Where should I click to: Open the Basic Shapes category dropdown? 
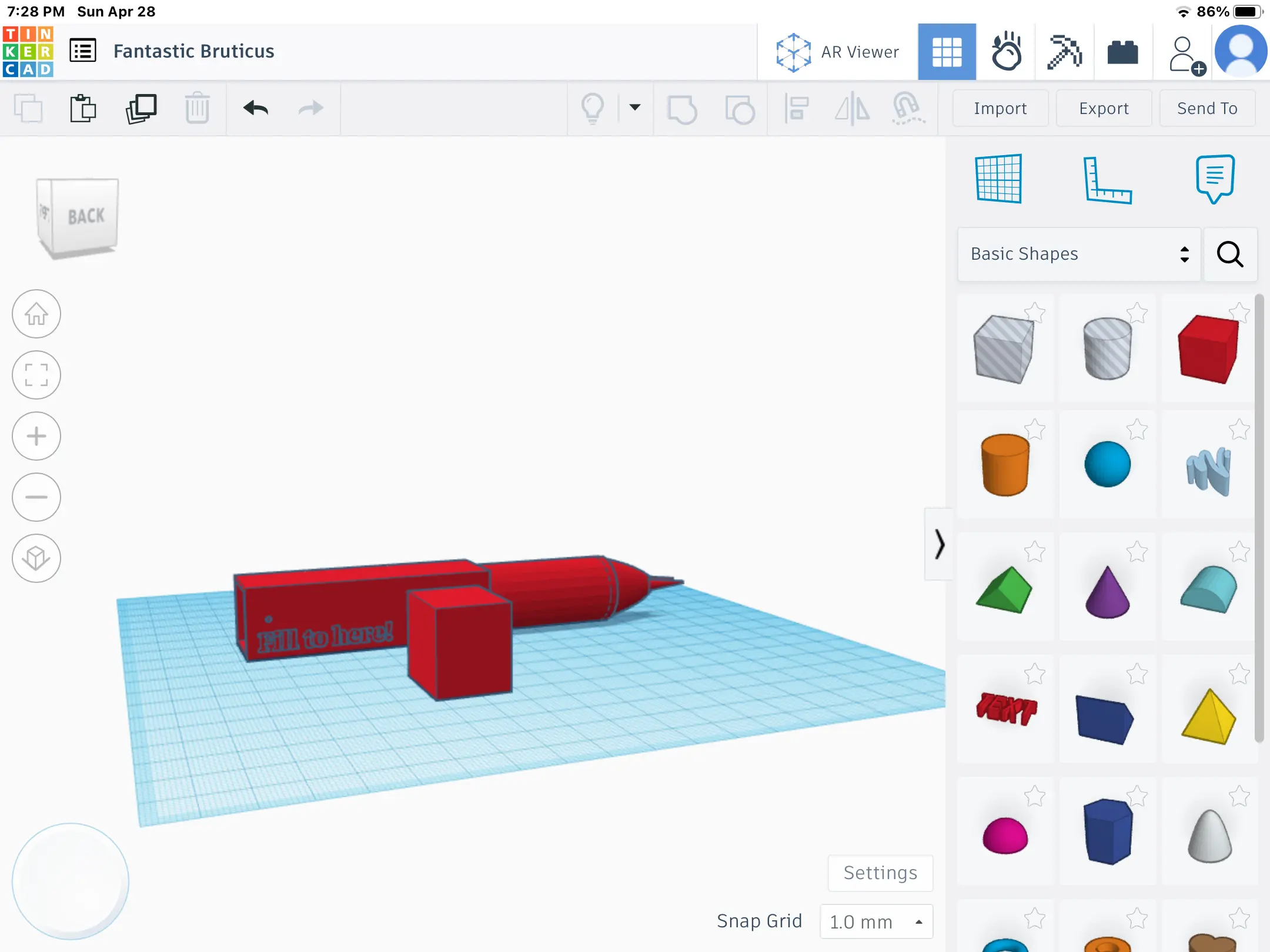pos(1079,254)
